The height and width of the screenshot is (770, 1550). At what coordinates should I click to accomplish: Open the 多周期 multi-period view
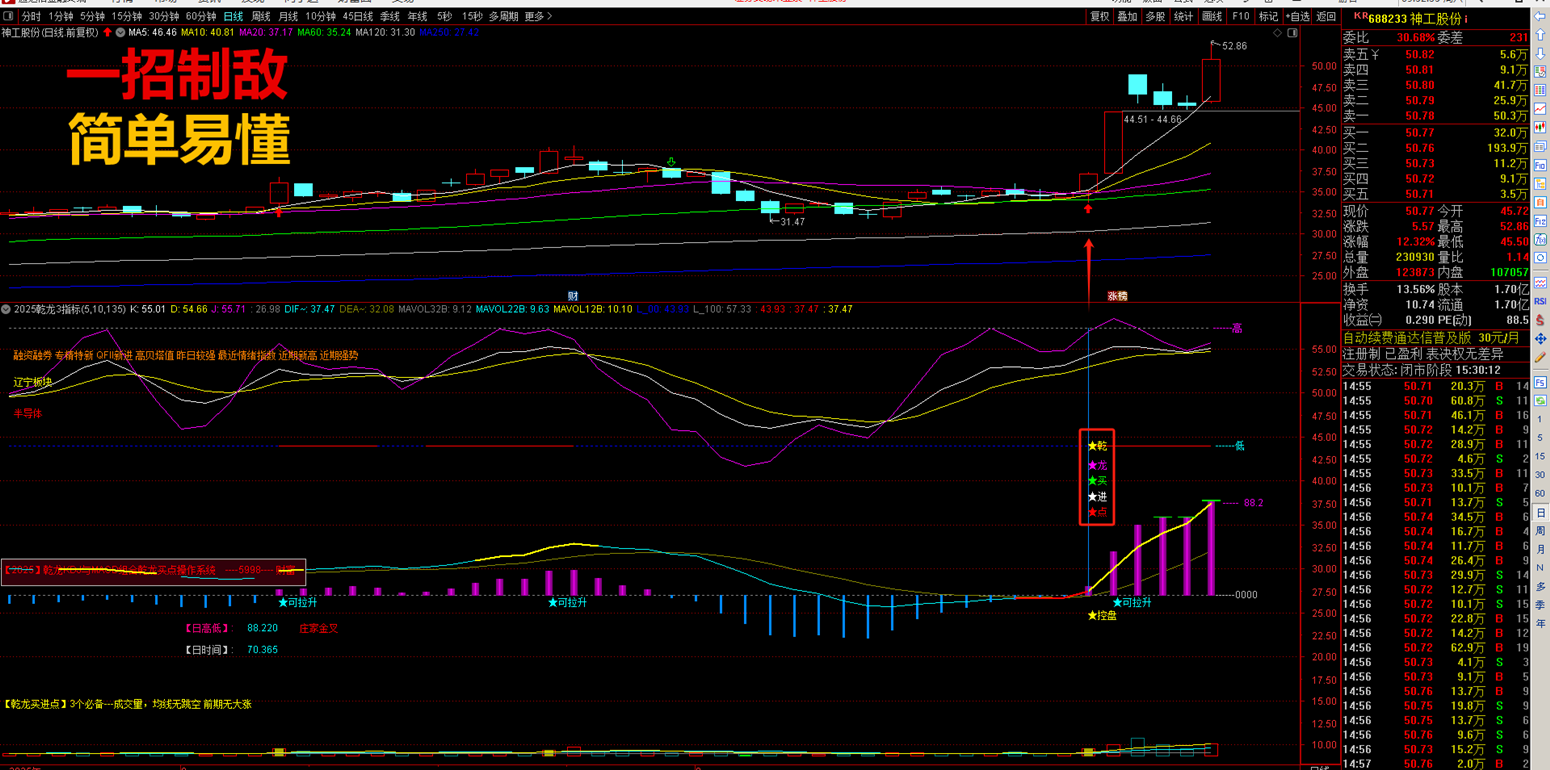504,16
